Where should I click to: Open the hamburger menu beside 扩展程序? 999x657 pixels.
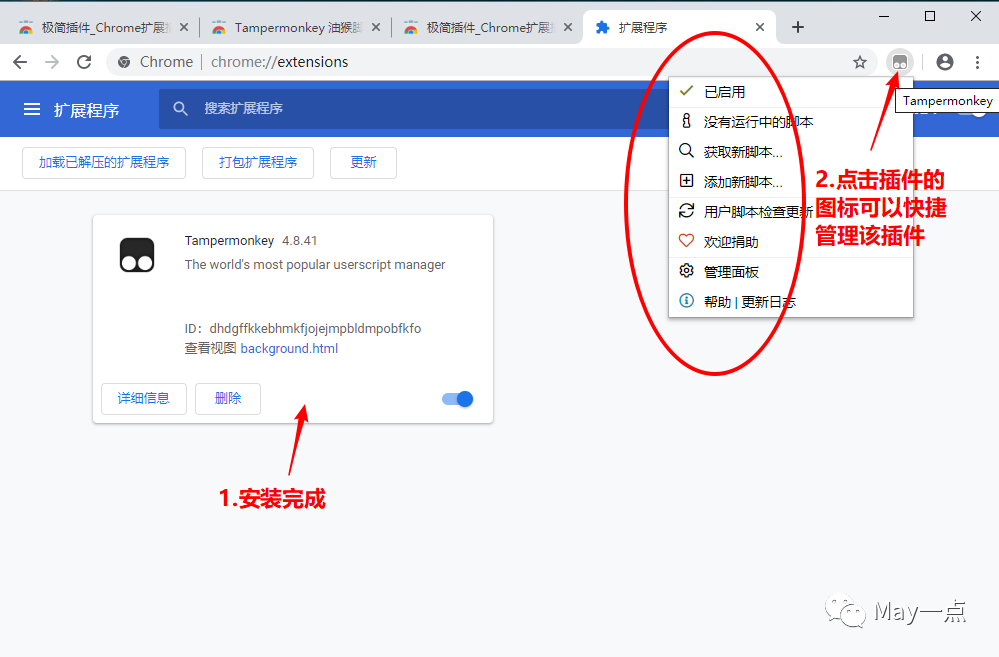pos(32,110)
